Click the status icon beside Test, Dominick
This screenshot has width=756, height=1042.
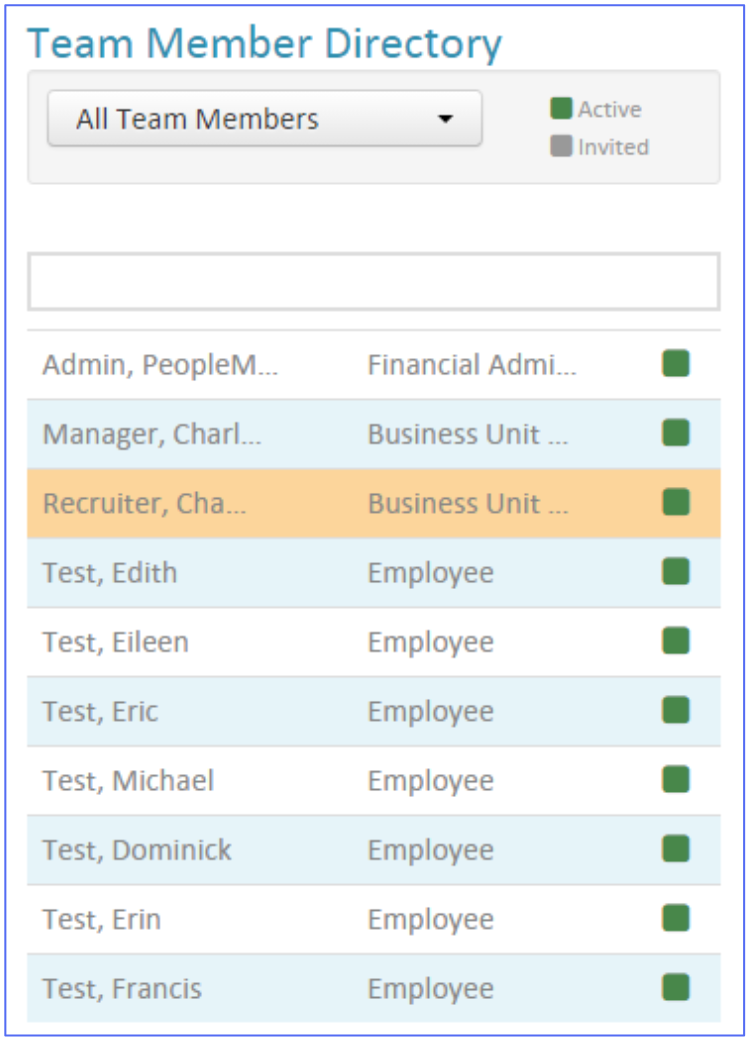tap(676, 849)
